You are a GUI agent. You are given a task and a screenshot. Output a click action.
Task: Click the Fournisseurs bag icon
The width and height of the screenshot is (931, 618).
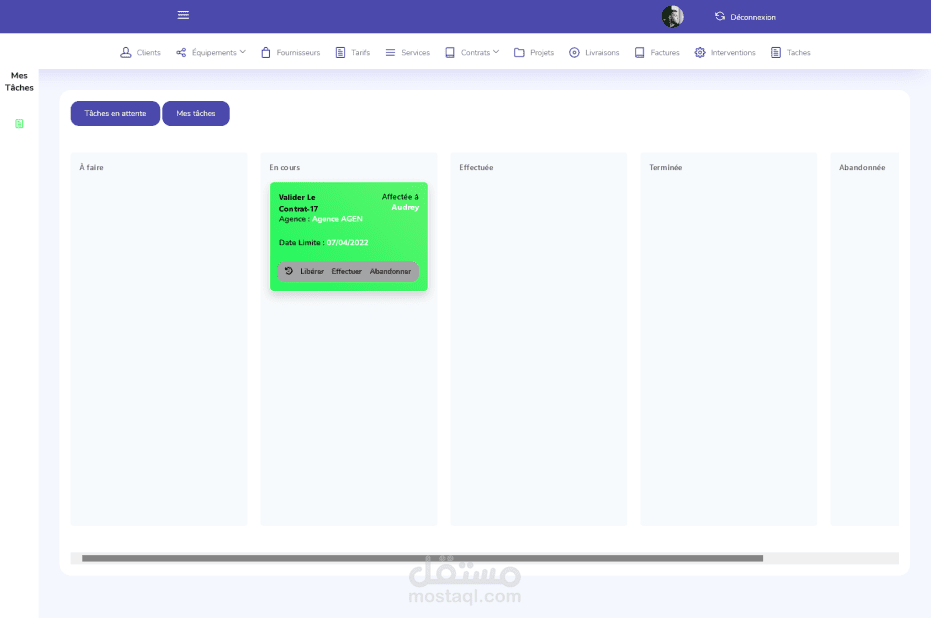[x=265, y=52]
